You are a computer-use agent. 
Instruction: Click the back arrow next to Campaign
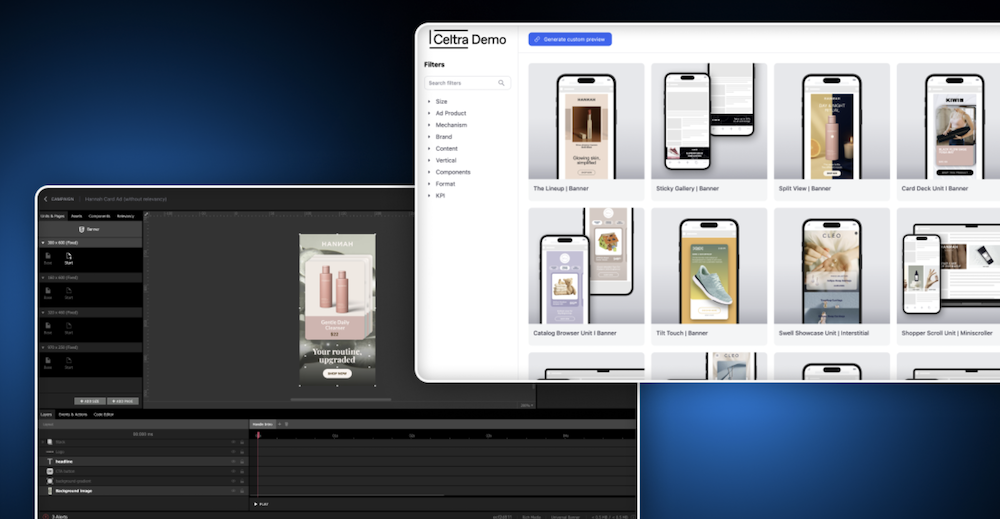[x=46, y=199]
